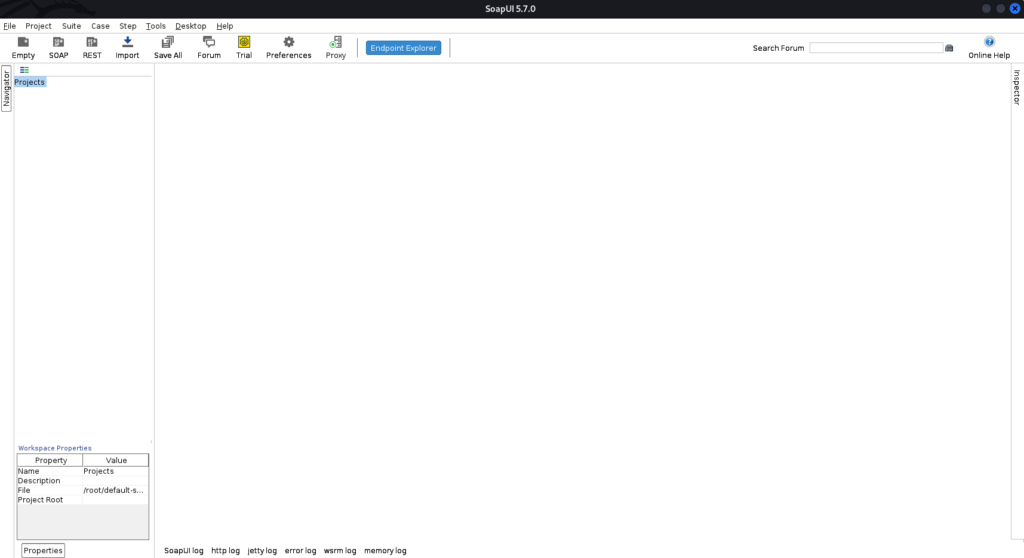The image size is (1024, 558).
Task: Select the Projects tree node
Action: (x=29, y=82)
